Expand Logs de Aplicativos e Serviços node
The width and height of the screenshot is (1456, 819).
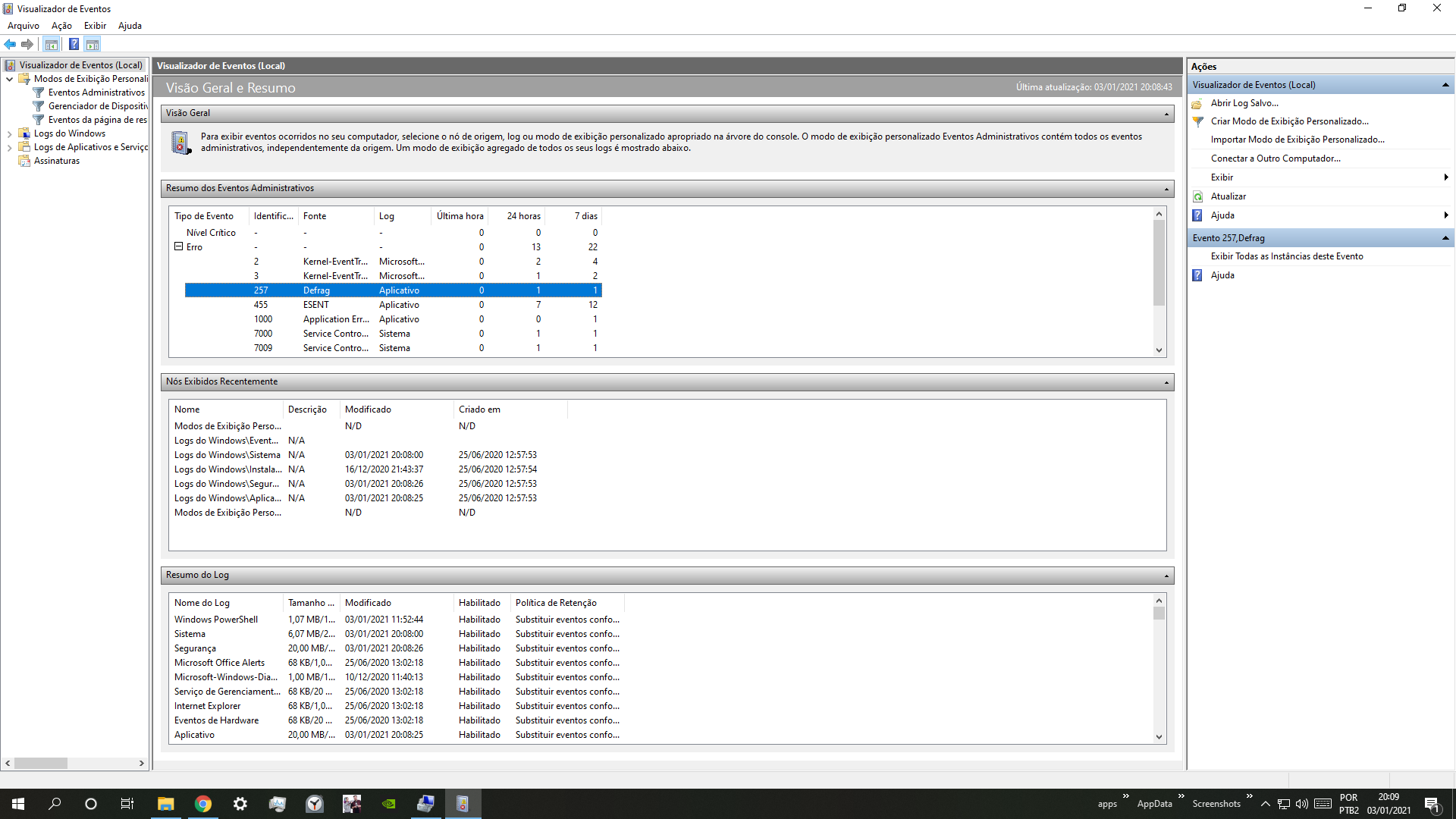pos(9,147)
